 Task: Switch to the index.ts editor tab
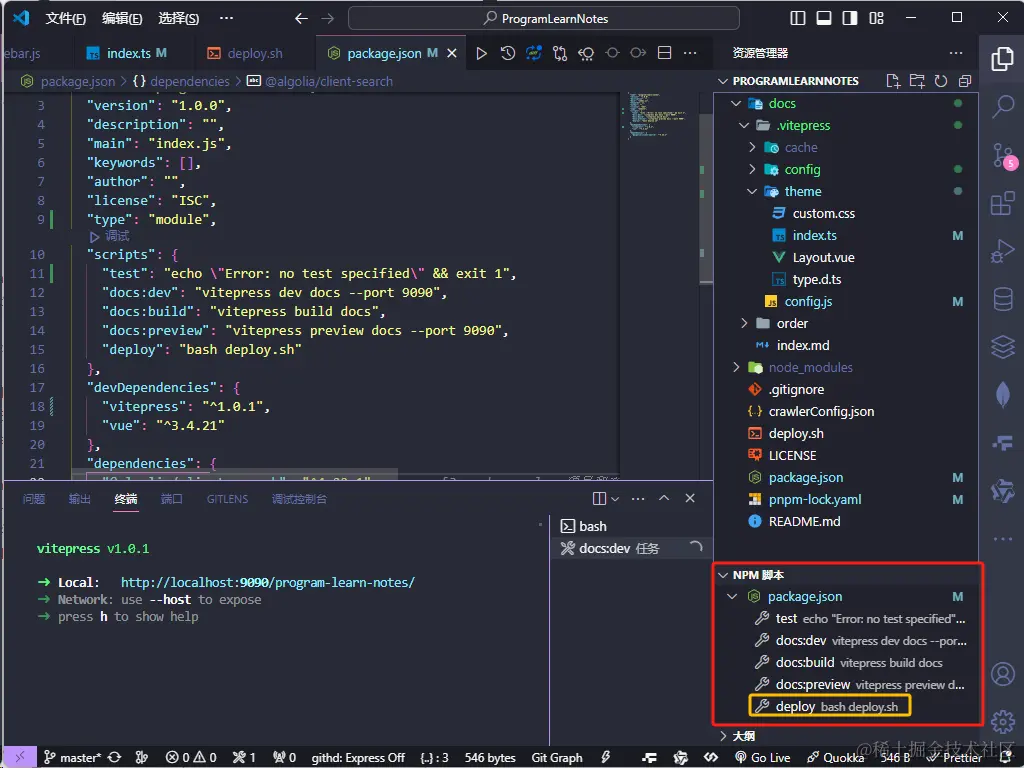pyautogui.click(x=127, y=54)
